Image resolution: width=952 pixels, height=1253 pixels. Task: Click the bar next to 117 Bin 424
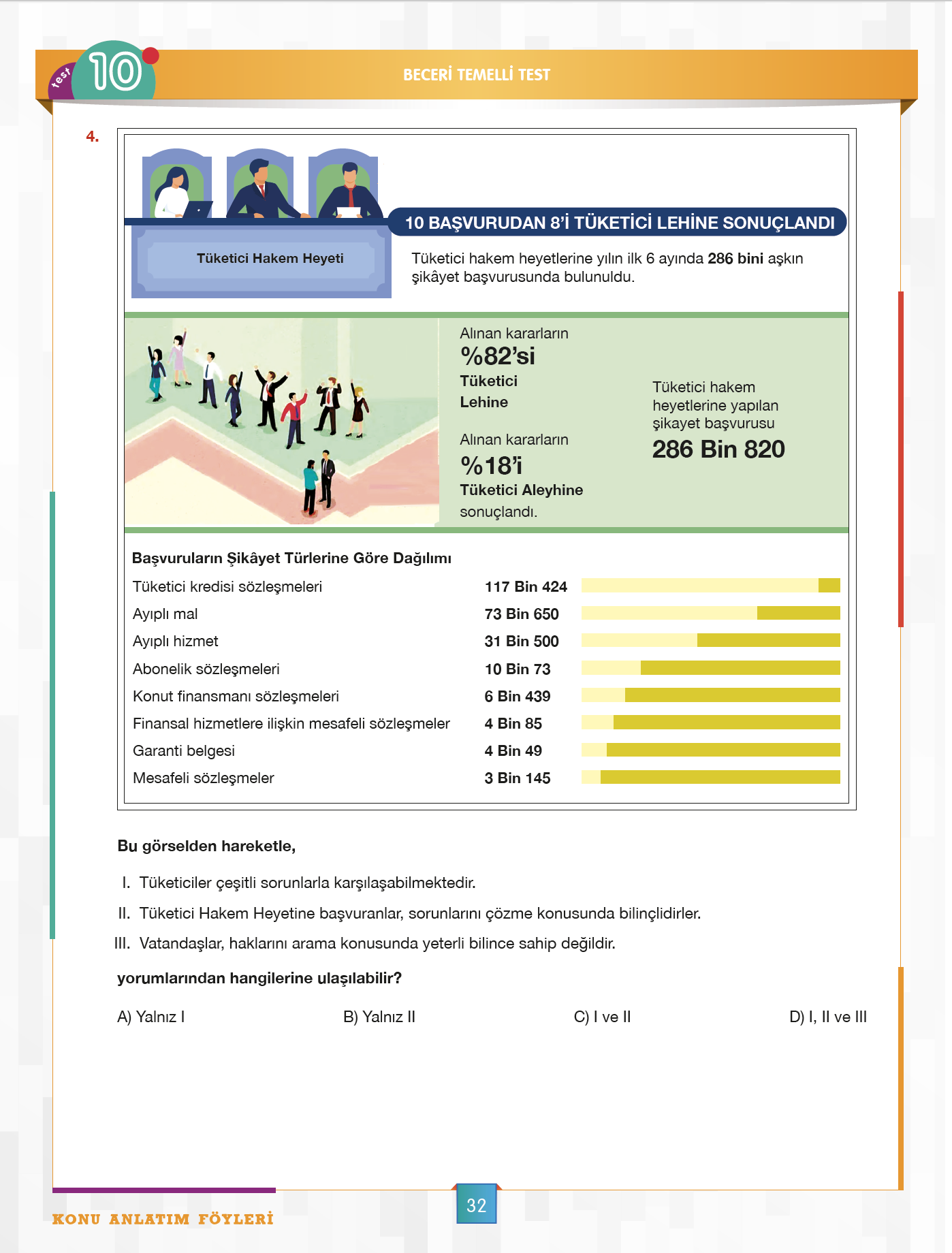pyautogui.click(x=710, y=586)
